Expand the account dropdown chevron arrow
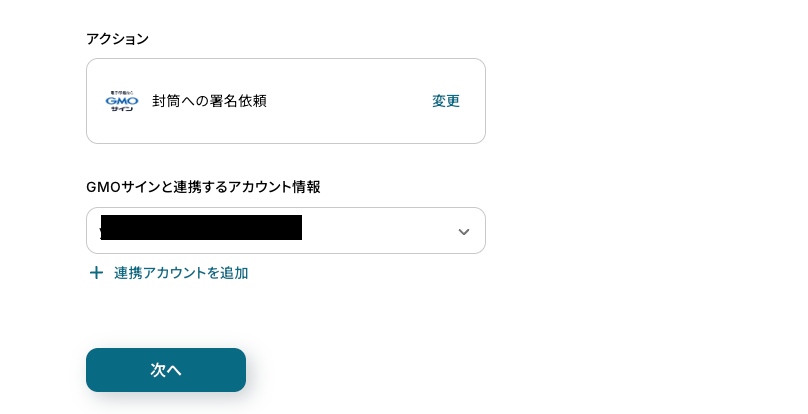The width and height of the screenshot is (808, 414). pos(463,231)
